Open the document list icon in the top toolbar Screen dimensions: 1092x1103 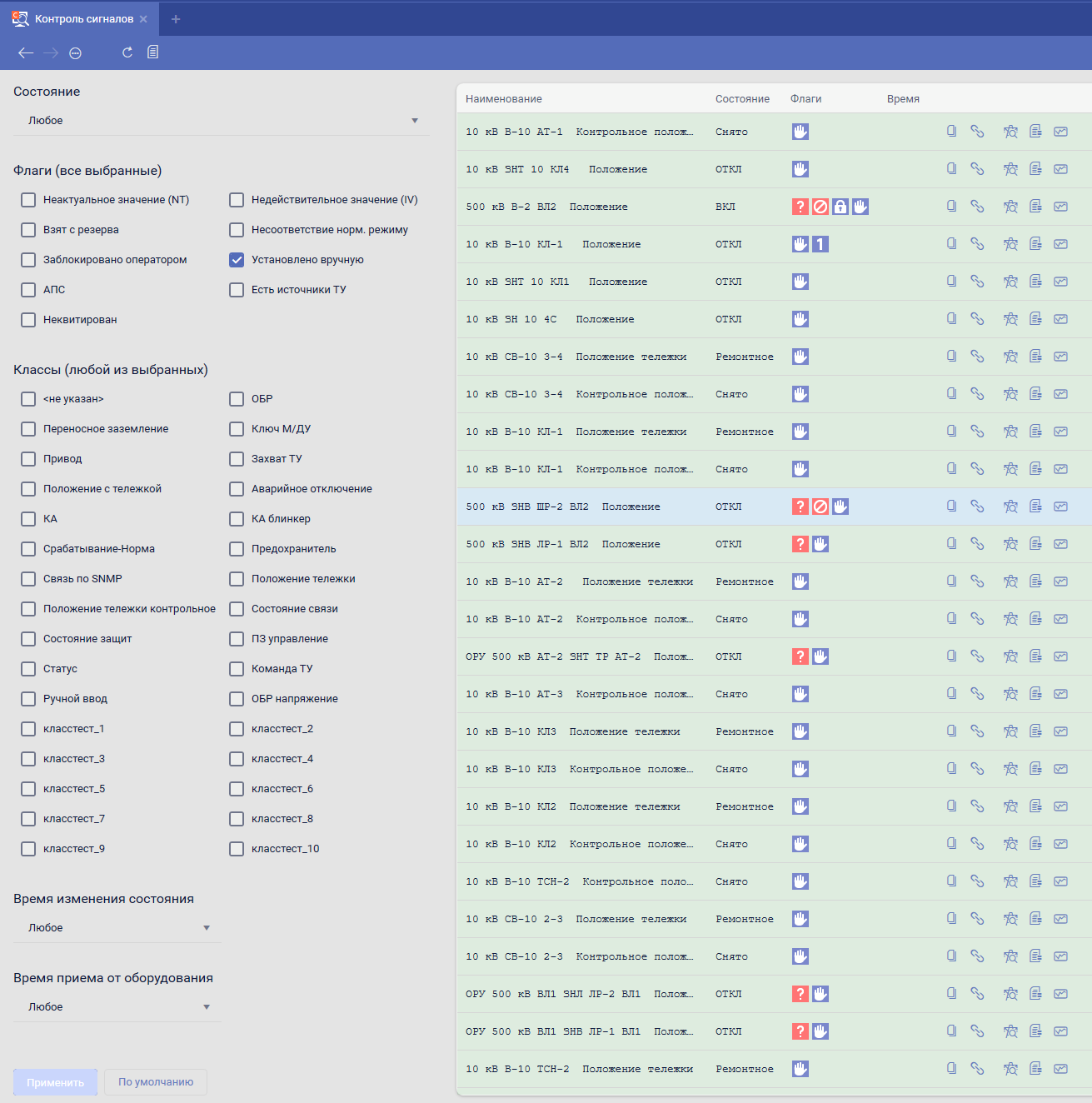(152, 52)
